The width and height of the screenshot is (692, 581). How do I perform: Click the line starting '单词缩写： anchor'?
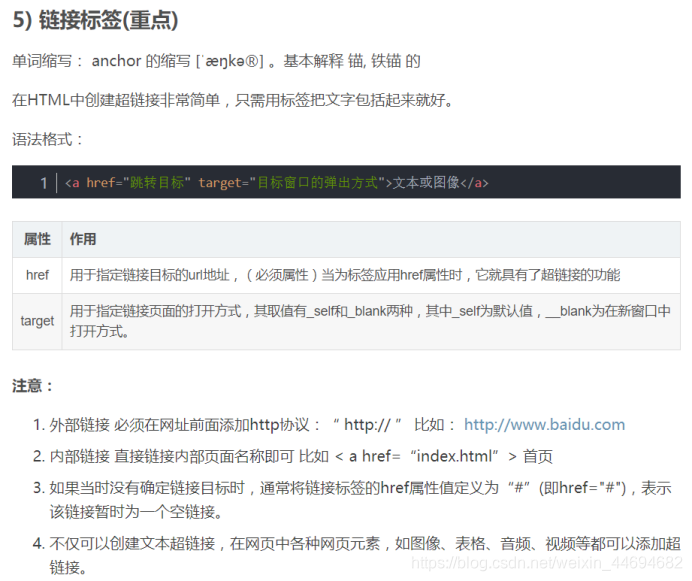coord(216,61)
